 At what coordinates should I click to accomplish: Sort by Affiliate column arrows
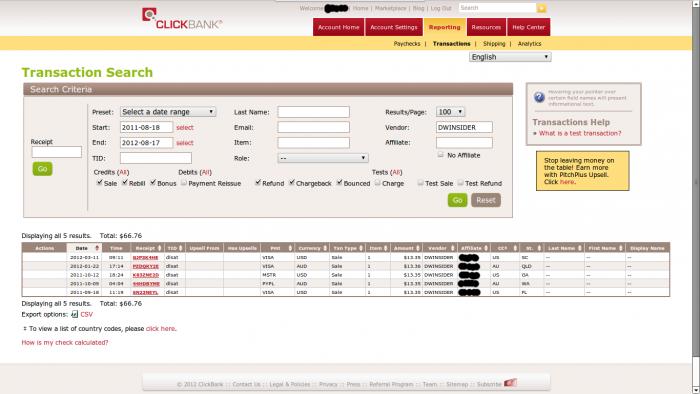coord(486,248)
